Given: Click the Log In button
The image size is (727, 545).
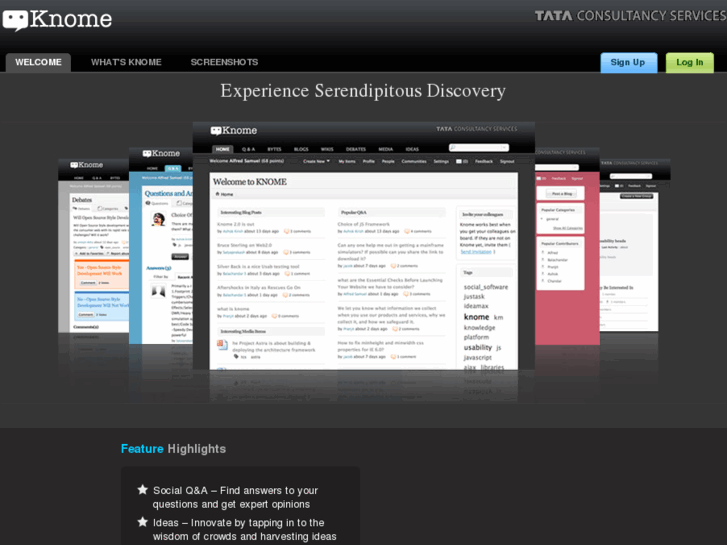Looking at the screenshot, I should click(689, 63).
